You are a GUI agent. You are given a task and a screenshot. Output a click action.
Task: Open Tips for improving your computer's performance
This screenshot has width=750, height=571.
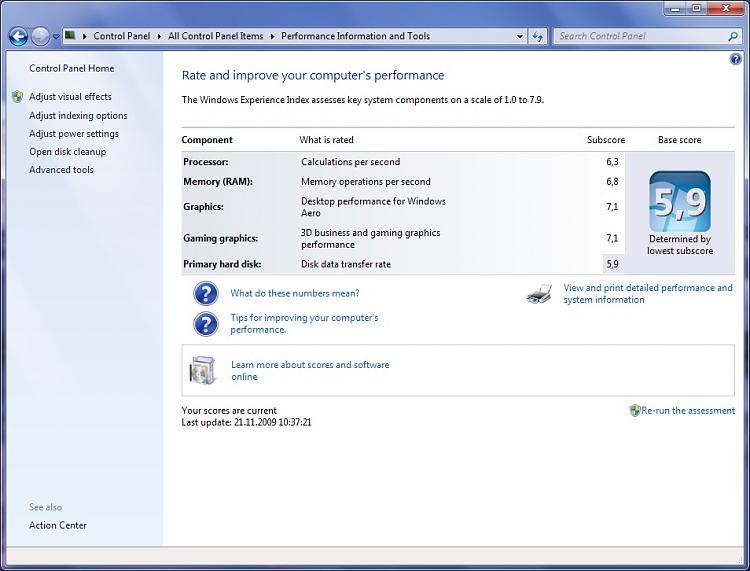pos(304,324)
